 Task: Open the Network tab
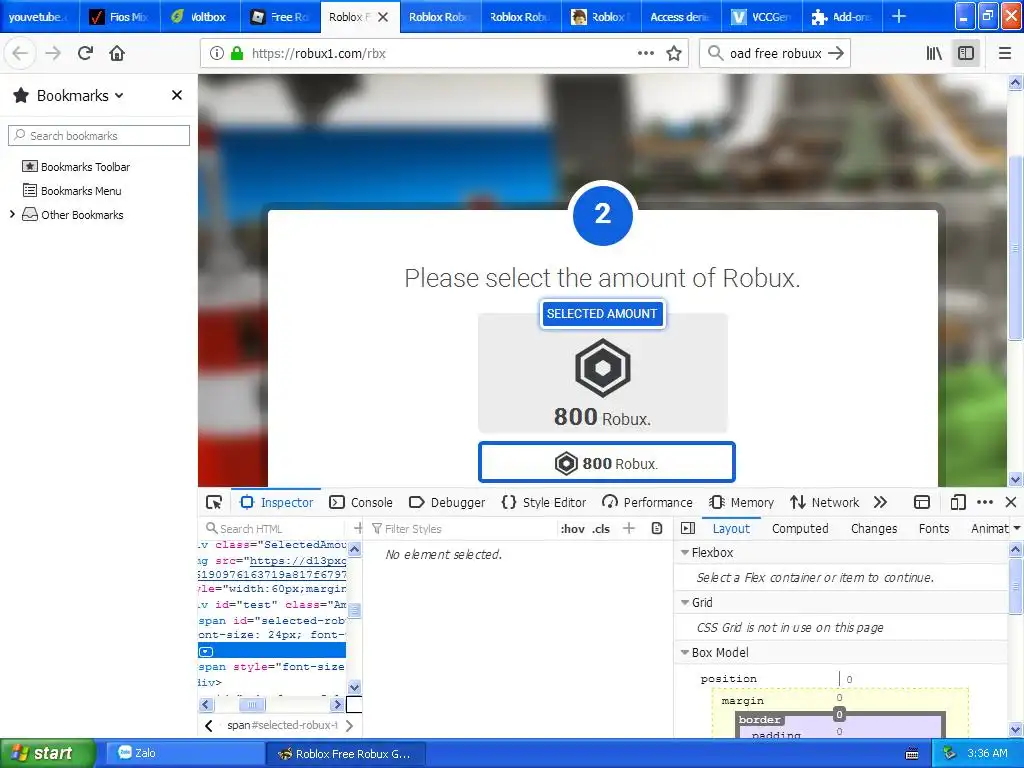(x=824, y=502)
